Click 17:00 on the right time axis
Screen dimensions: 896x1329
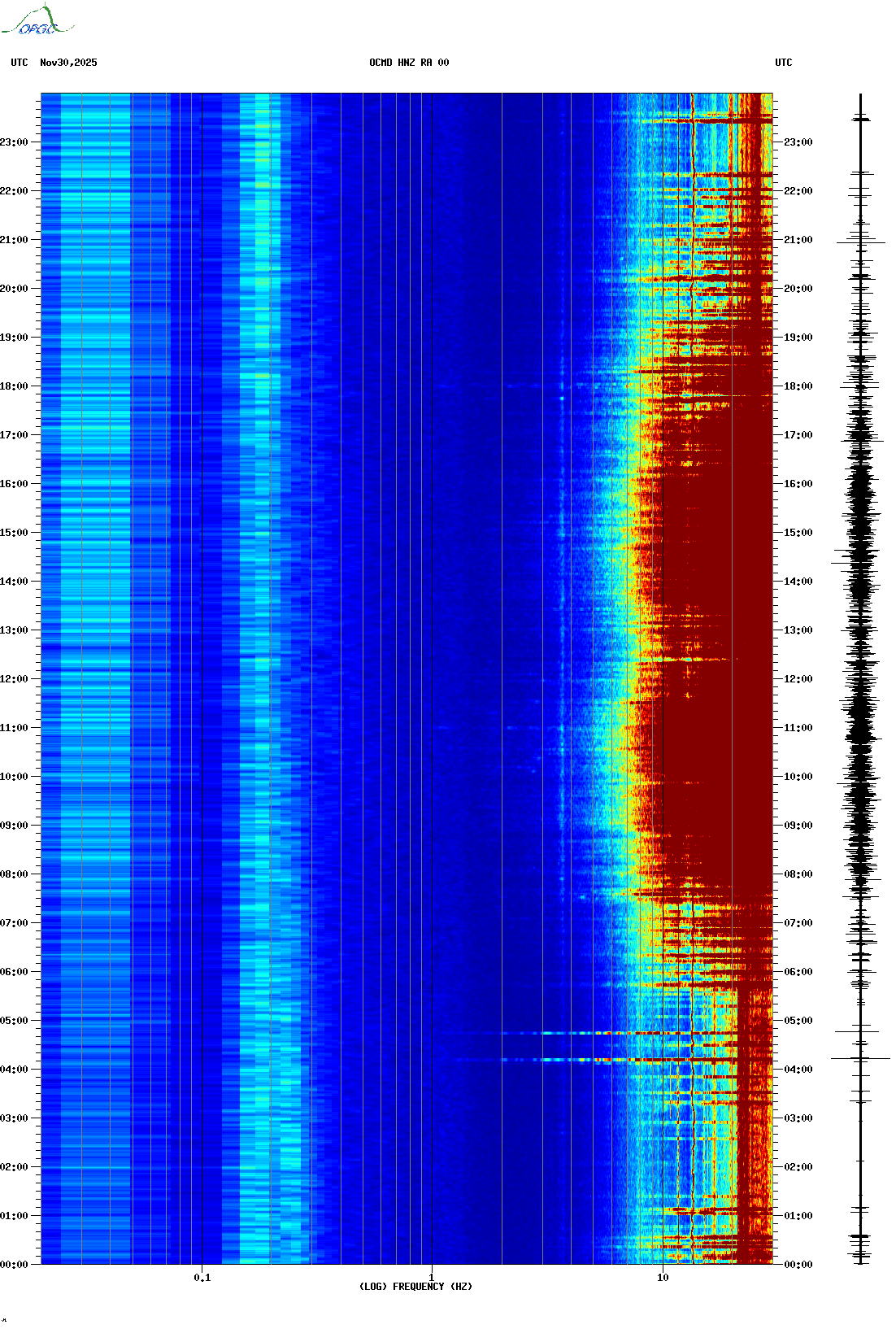tap(798, 435)
